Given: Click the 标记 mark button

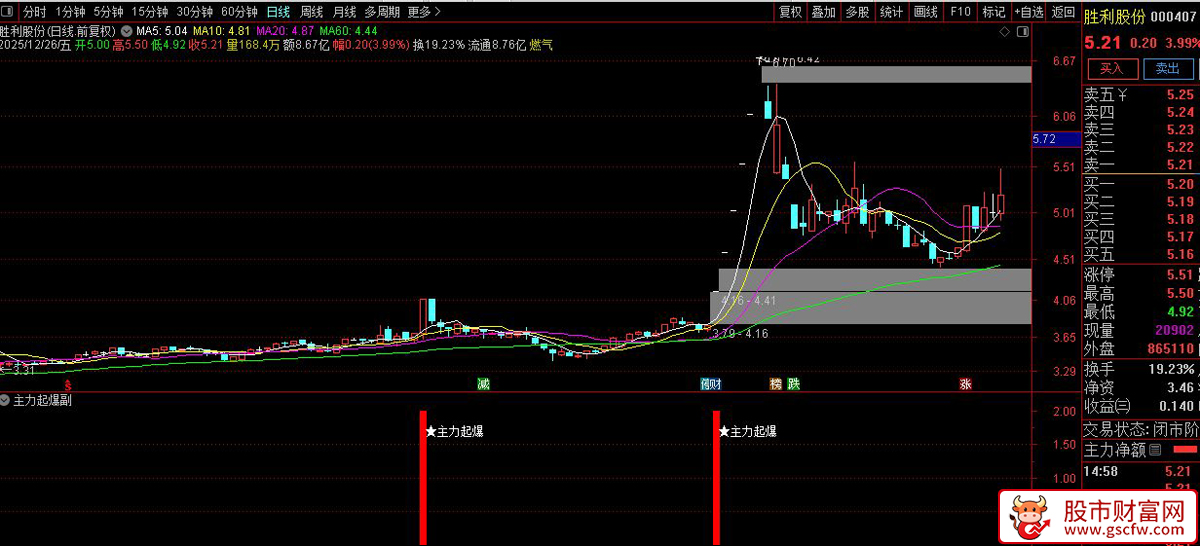Looking at the screenshot, I should [x=994, y=12].
